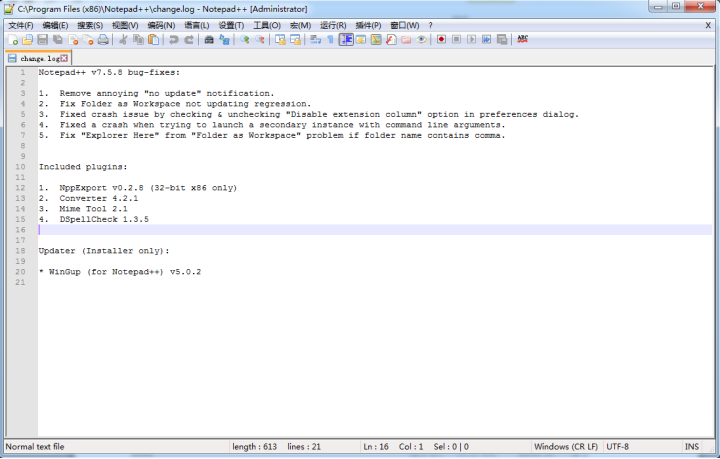Open the 工具(O) menu
Image resolution: width=720 pixels, height=459 pixels.
pos(267,25)
